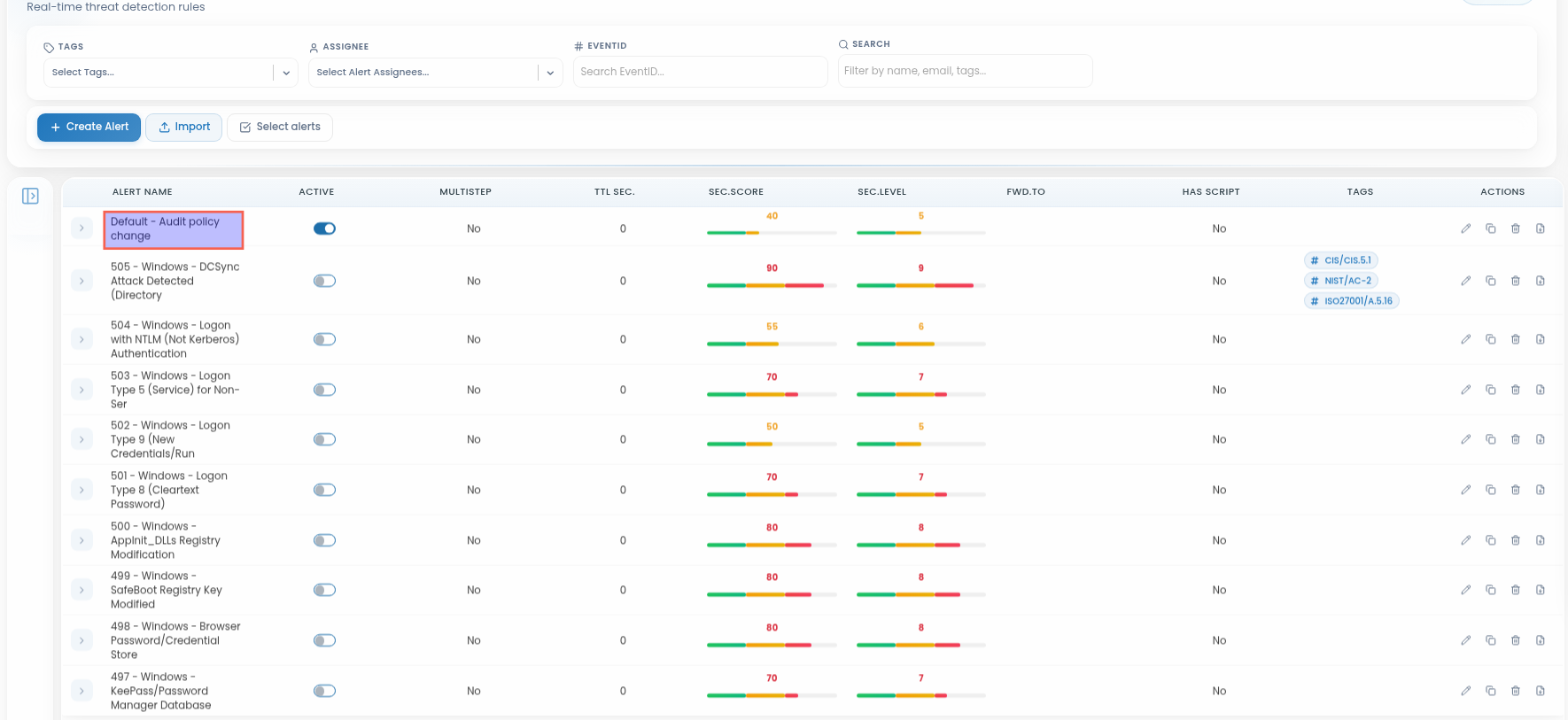Sort by ALERT NAME column header
Image resolution: width=1568 pixels, height=720 pixels.
142,191
